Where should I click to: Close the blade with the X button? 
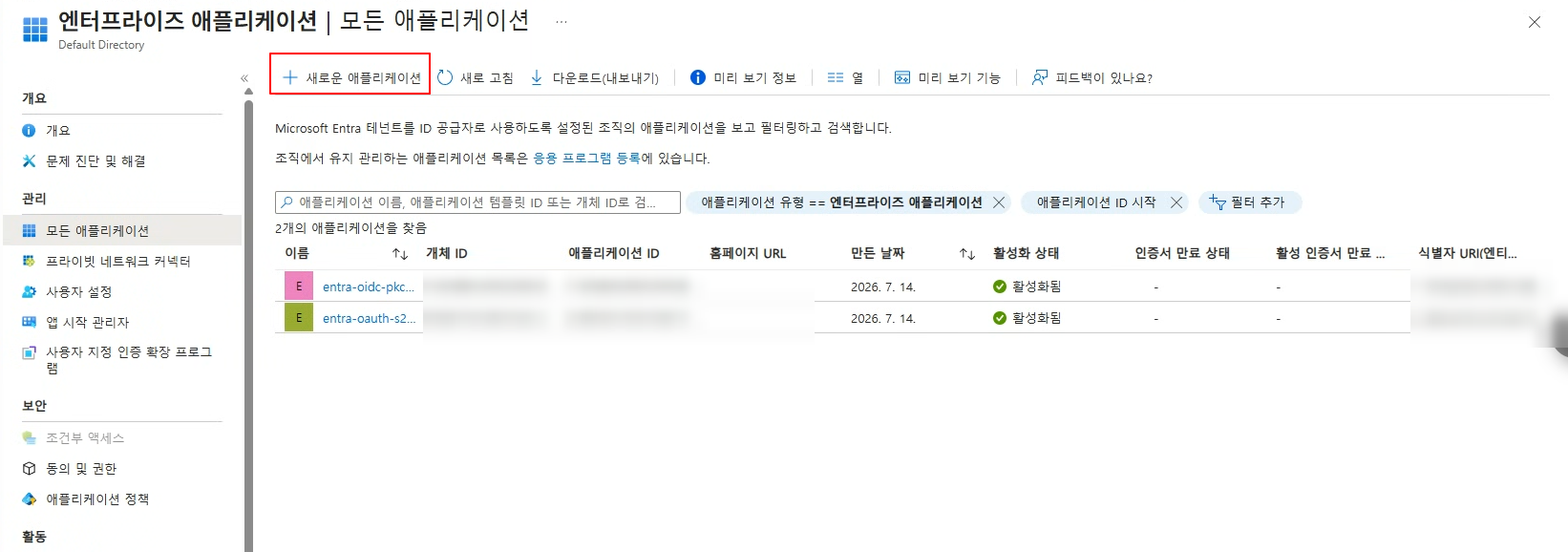(x=1535, y=22)
